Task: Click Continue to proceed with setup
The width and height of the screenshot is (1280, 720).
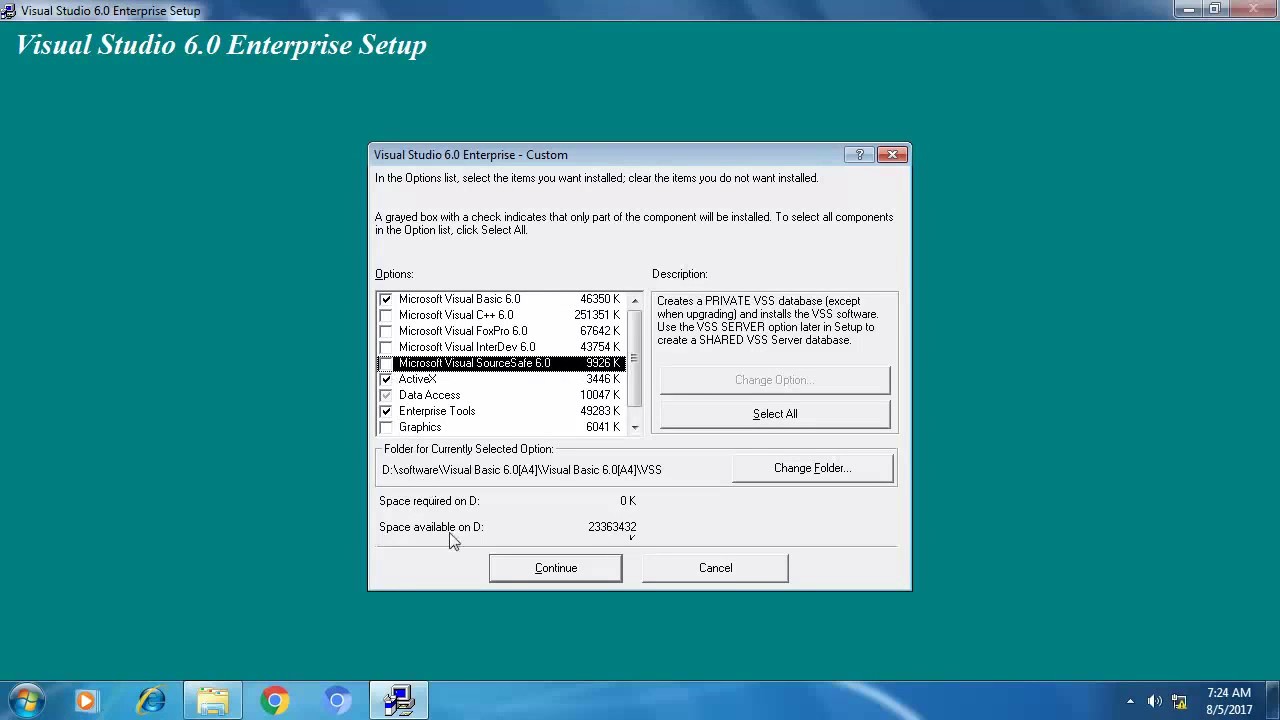Action: 555,568
